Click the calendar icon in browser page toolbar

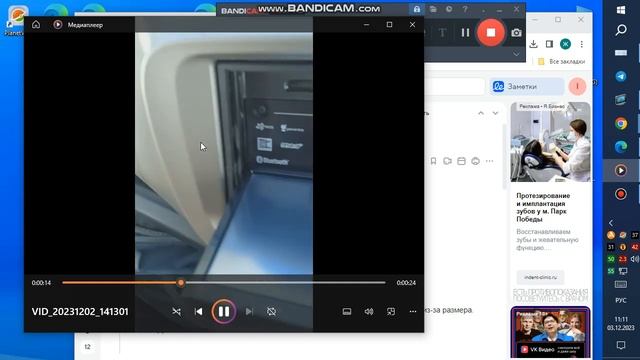coord(461,161)
